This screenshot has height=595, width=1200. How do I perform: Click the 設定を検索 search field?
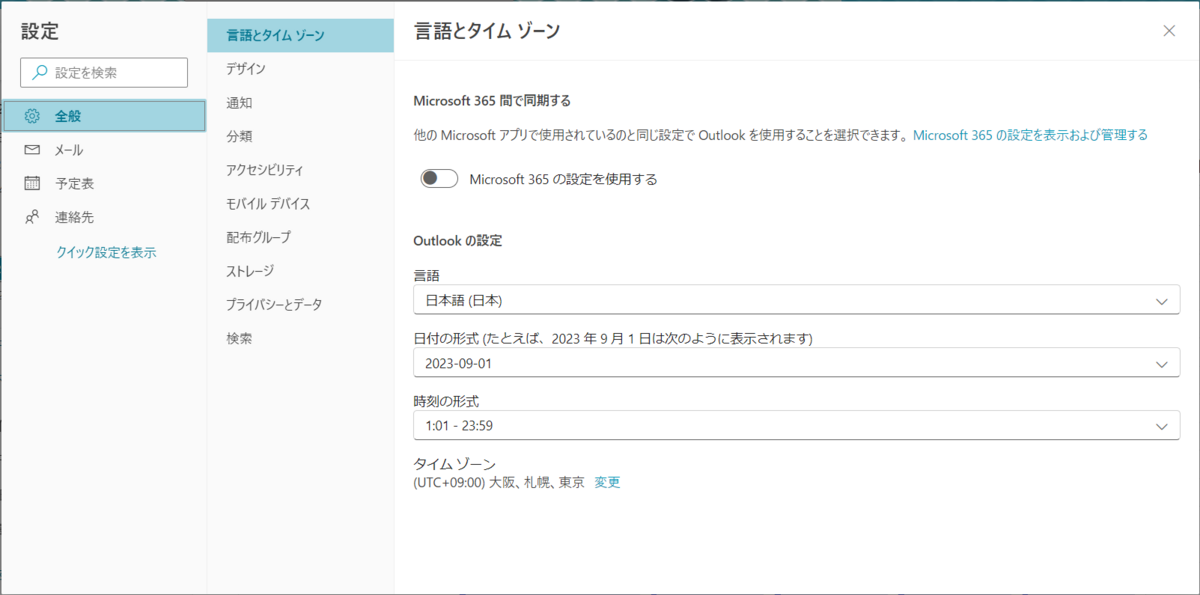pos(104,72)
